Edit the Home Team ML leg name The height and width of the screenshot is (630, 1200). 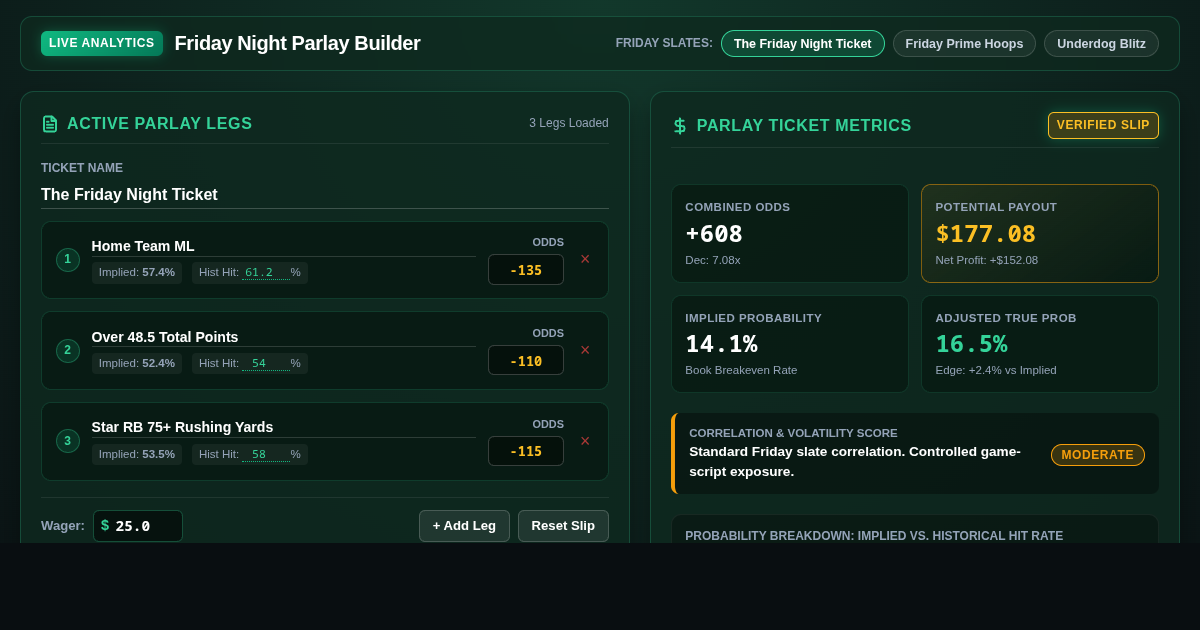284,246
